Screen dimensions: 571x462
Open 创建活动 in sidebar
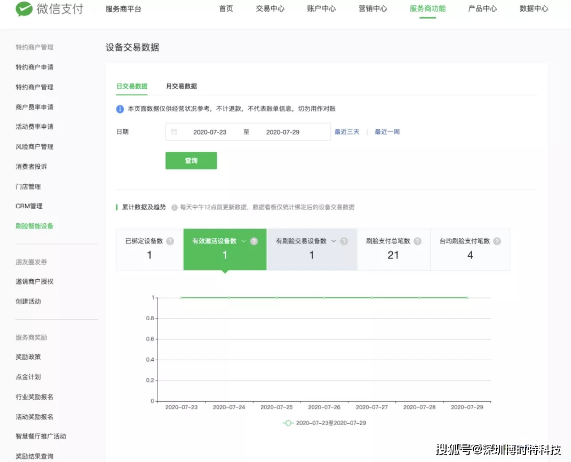point(28,301)
